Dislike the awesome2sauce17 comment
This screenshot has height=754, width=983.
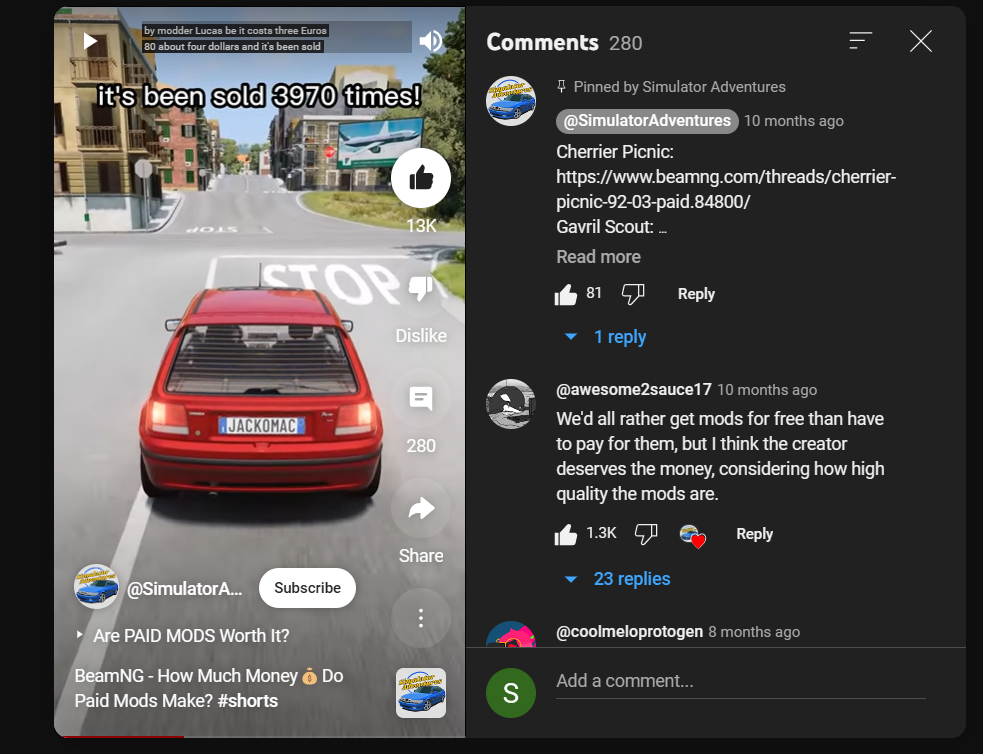point(646,534)
